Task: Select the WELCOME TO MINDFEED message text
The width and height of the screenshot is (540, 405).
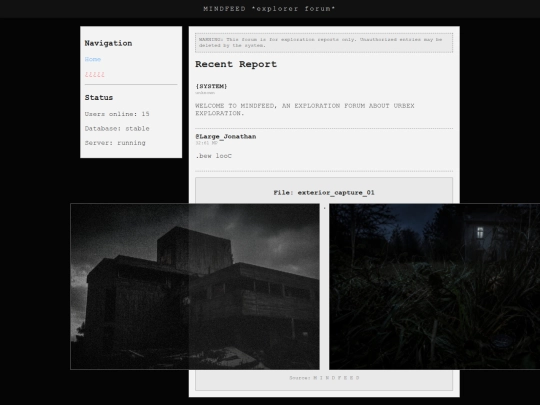Action: tap(305, 110)
